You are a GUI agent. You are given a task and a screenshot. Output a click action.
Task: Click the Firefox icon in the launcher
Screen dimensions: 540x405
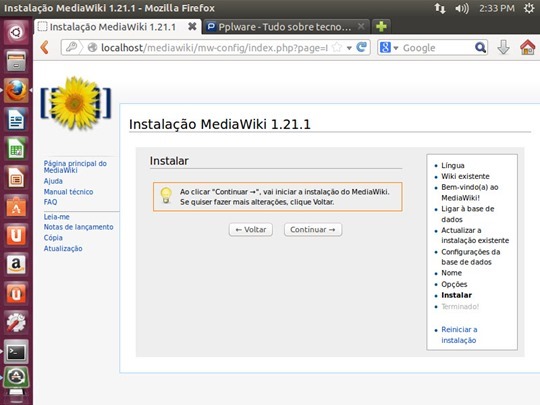point(16,90)
